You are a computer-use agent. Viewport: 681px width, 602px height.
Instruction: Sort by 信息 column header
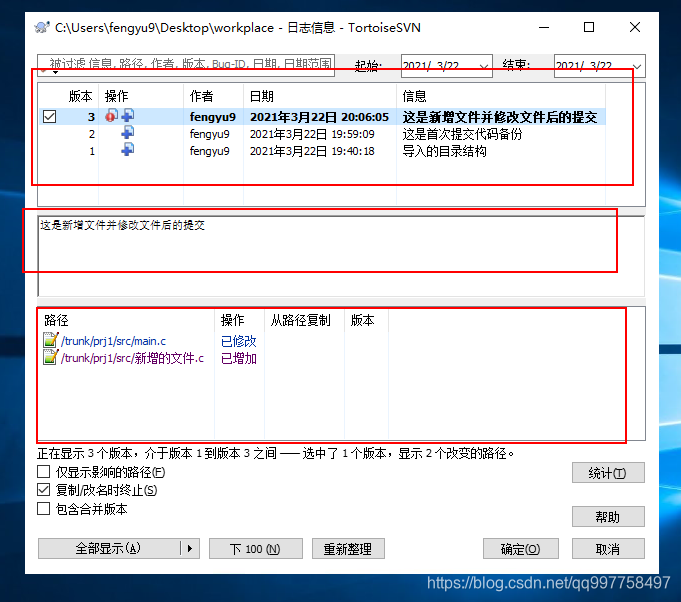(x=501, y=96)
